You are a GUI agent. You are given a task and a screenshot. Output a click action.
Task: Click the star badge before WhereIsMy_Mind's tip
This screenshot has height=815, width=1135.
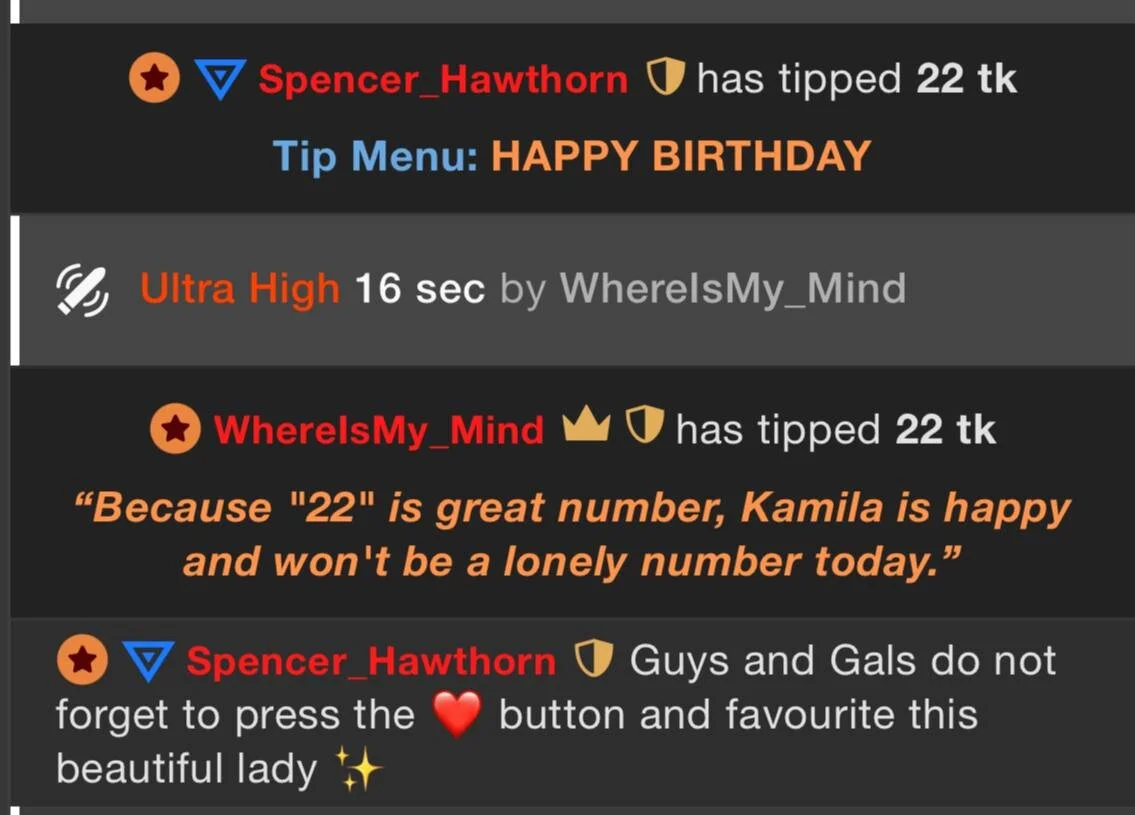pos(175,428)
